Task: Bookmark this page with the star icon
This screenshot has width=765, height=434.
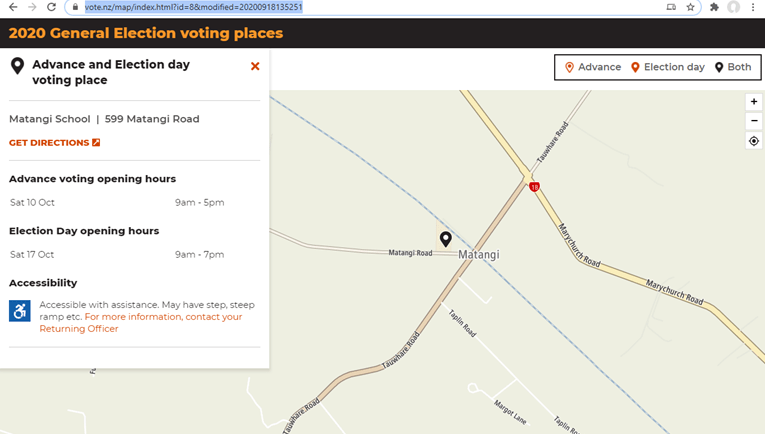Action: coord(690,7)
